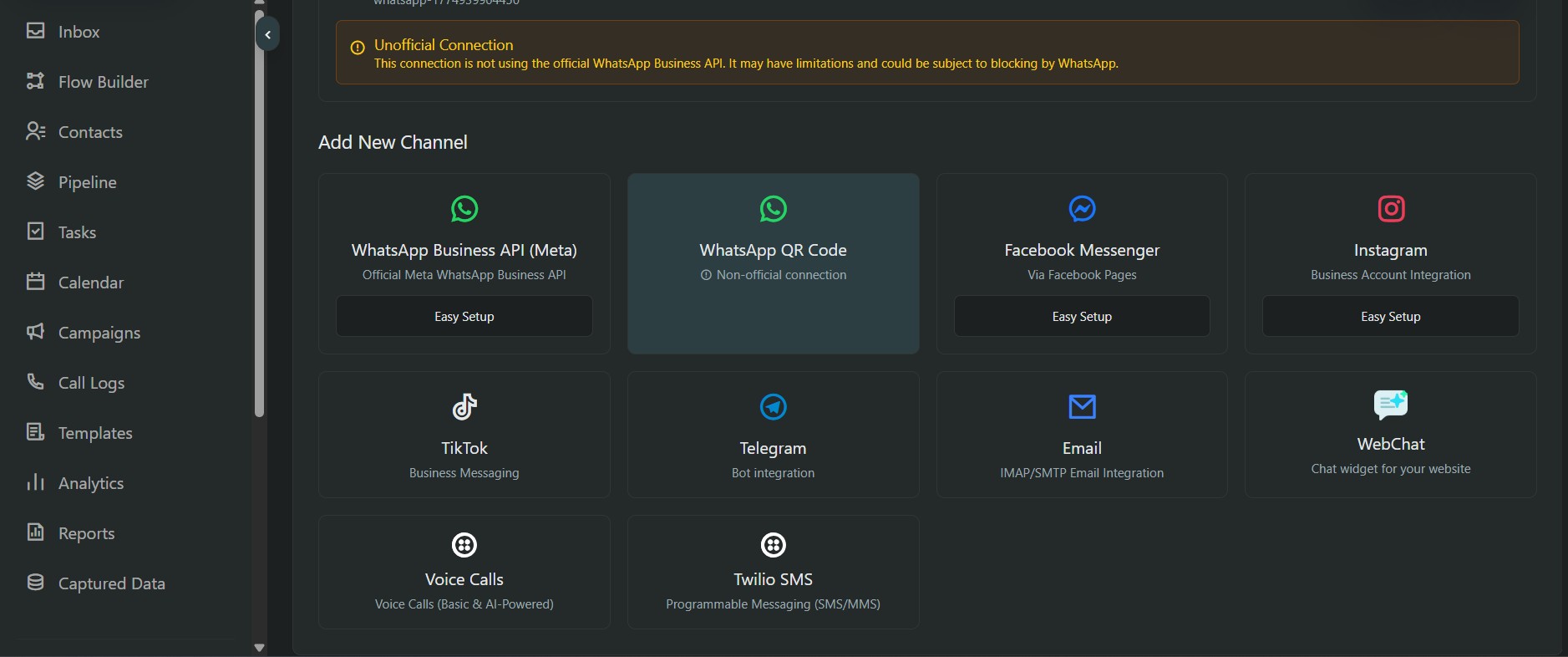Viewport: 1568px width, 657px height.
Task: Click the Analytics bar chart icon
Action: [35, 482]
